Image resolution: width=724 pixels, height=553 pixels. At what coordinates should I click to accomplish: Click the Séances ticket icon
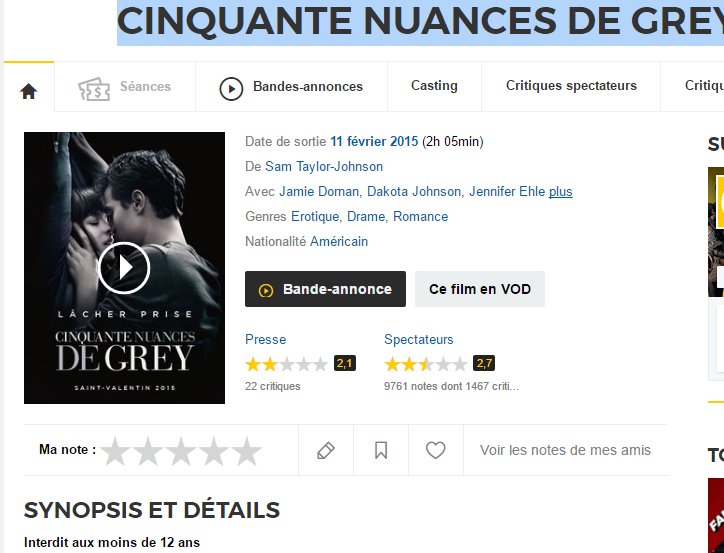point(94,89)
